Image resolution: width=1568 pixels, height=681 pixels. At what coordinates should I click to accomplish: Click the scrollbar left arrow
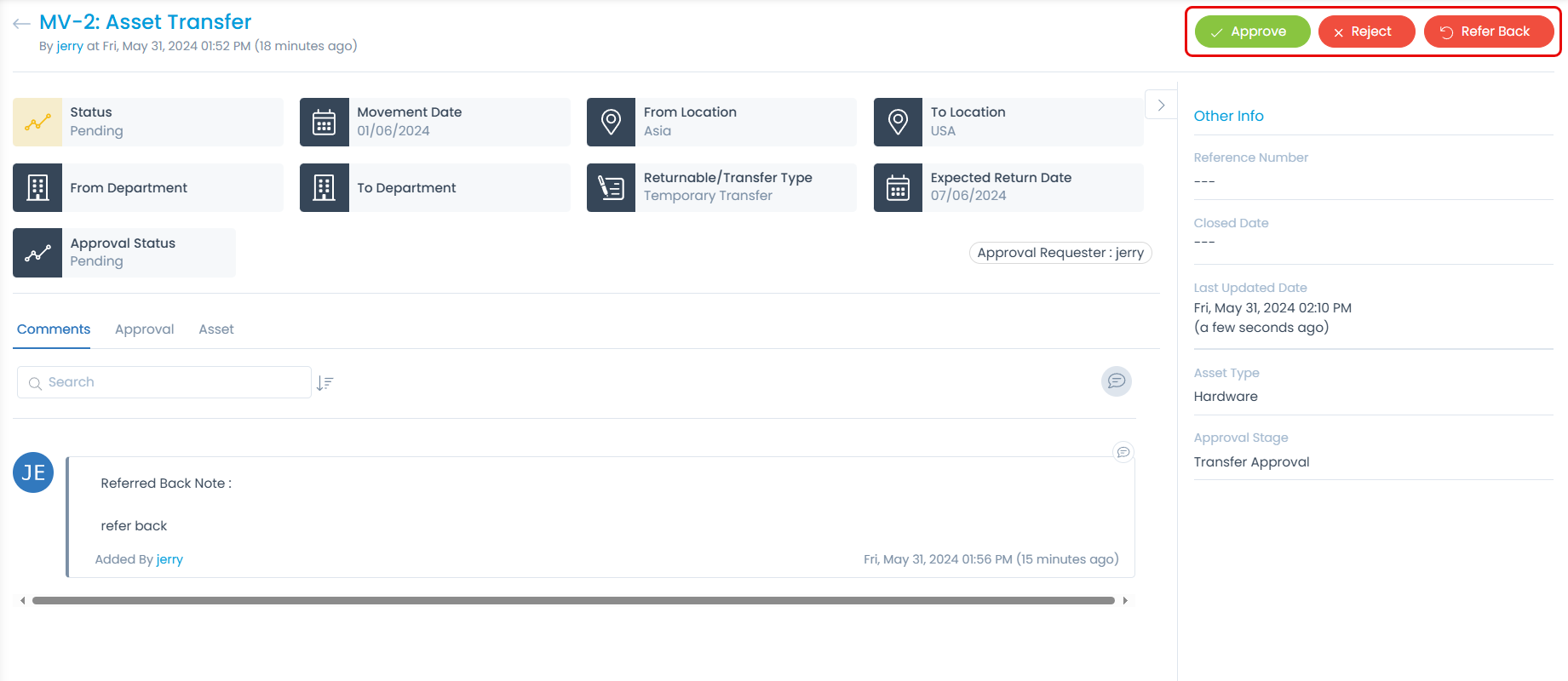pyautogui.click(x=22, y=601)
